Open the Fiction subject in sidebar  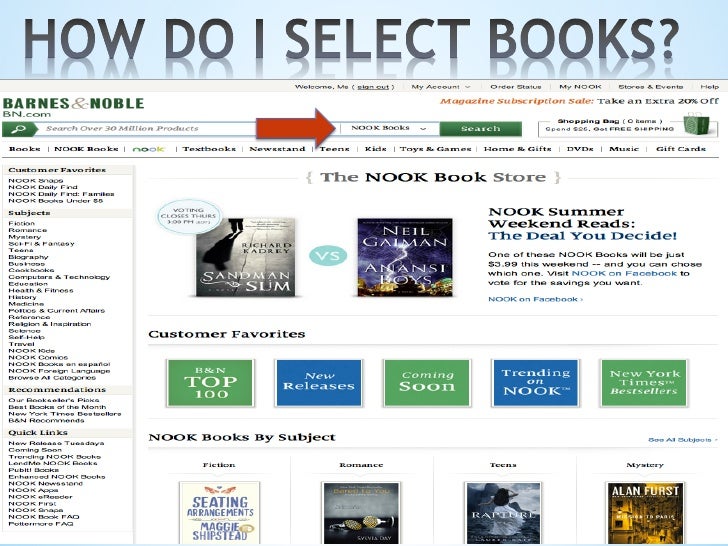[21, 223]
